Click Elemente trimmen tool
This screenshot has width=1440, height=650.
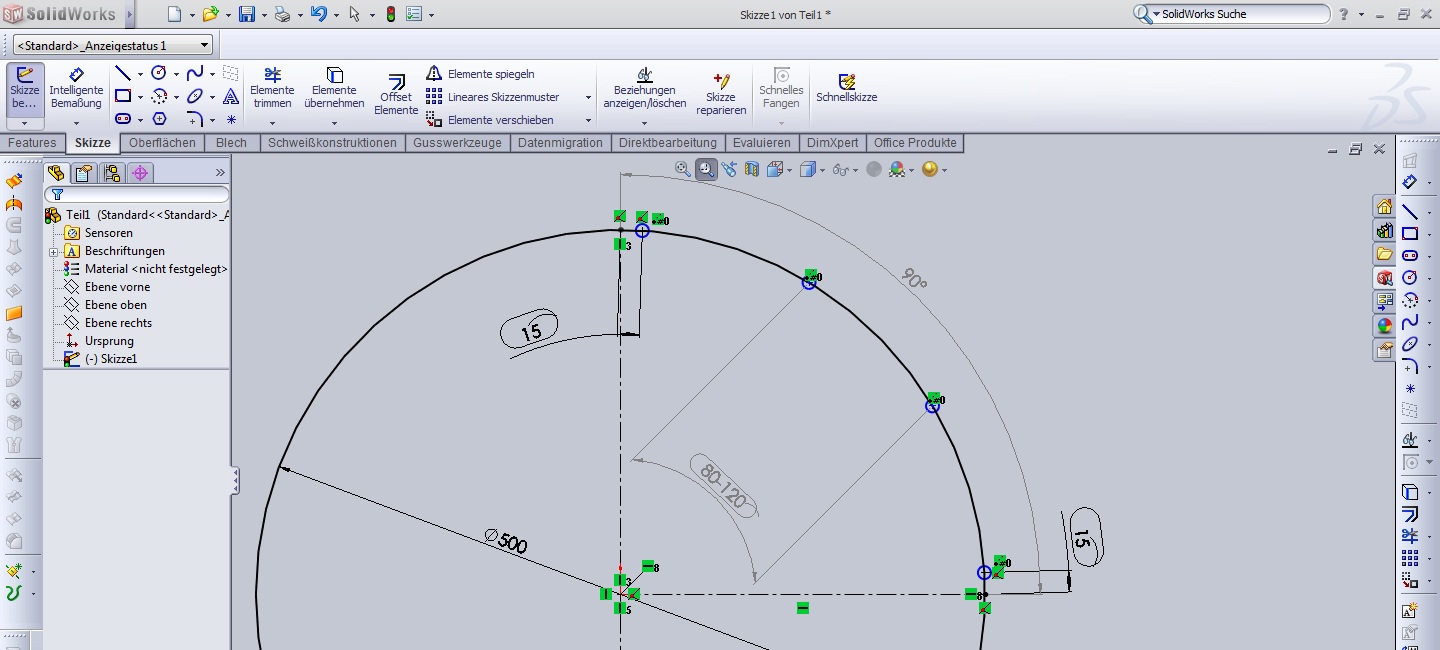(x=272, y=89)
